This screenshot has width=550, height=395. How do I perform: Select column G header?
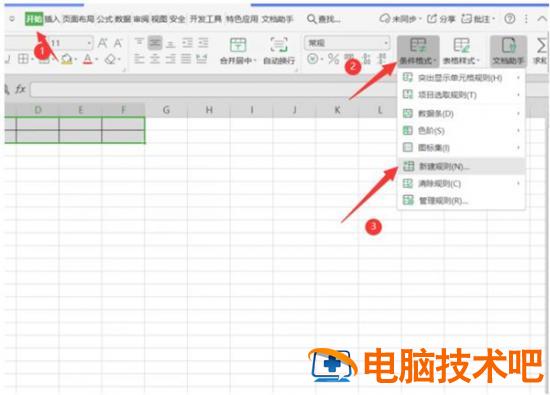[166, 110]
